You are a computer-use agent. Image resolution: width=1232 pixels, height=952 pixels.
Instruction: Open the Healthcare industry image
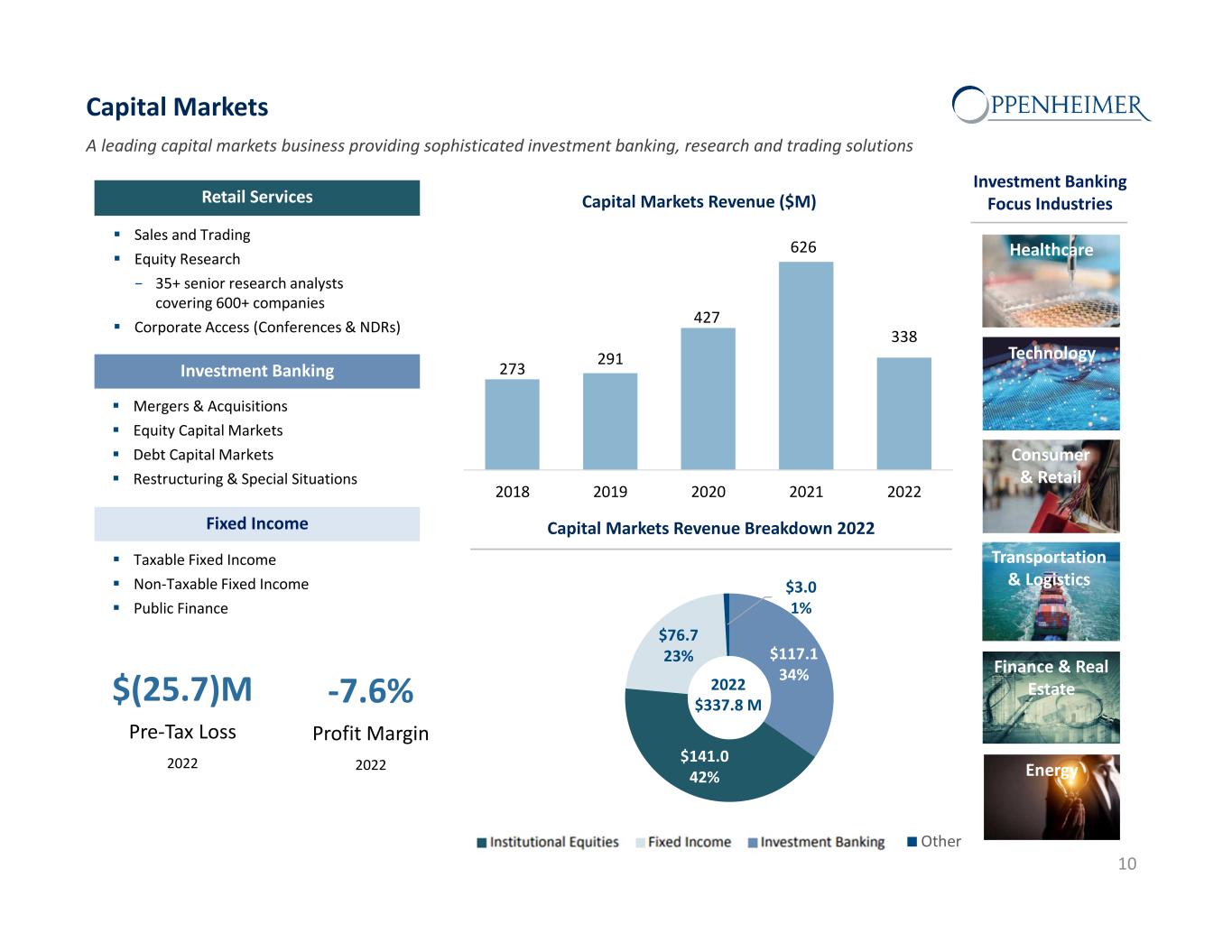[x=1051, y=281]
